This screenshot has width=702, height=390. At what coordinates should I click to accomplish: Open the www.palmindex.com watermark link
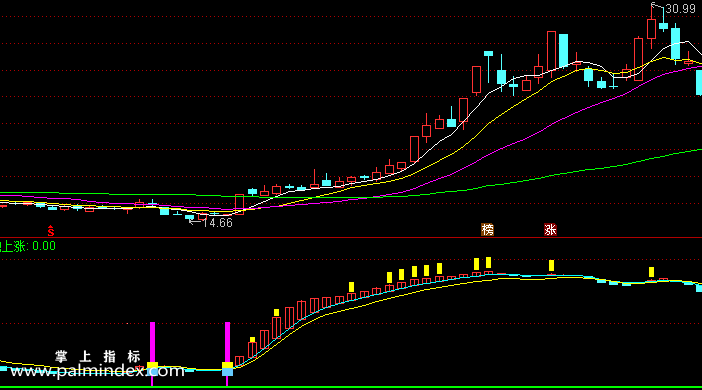(x=97, y=371)
